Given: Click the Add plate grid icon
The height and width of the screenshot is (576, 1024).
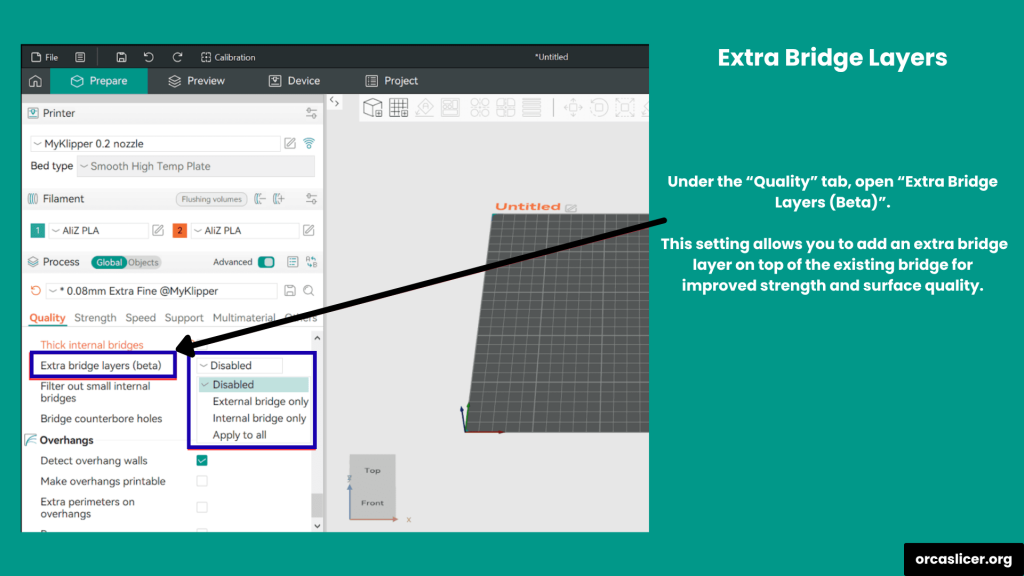Looking at the screenshot, I should click(398, 107).
